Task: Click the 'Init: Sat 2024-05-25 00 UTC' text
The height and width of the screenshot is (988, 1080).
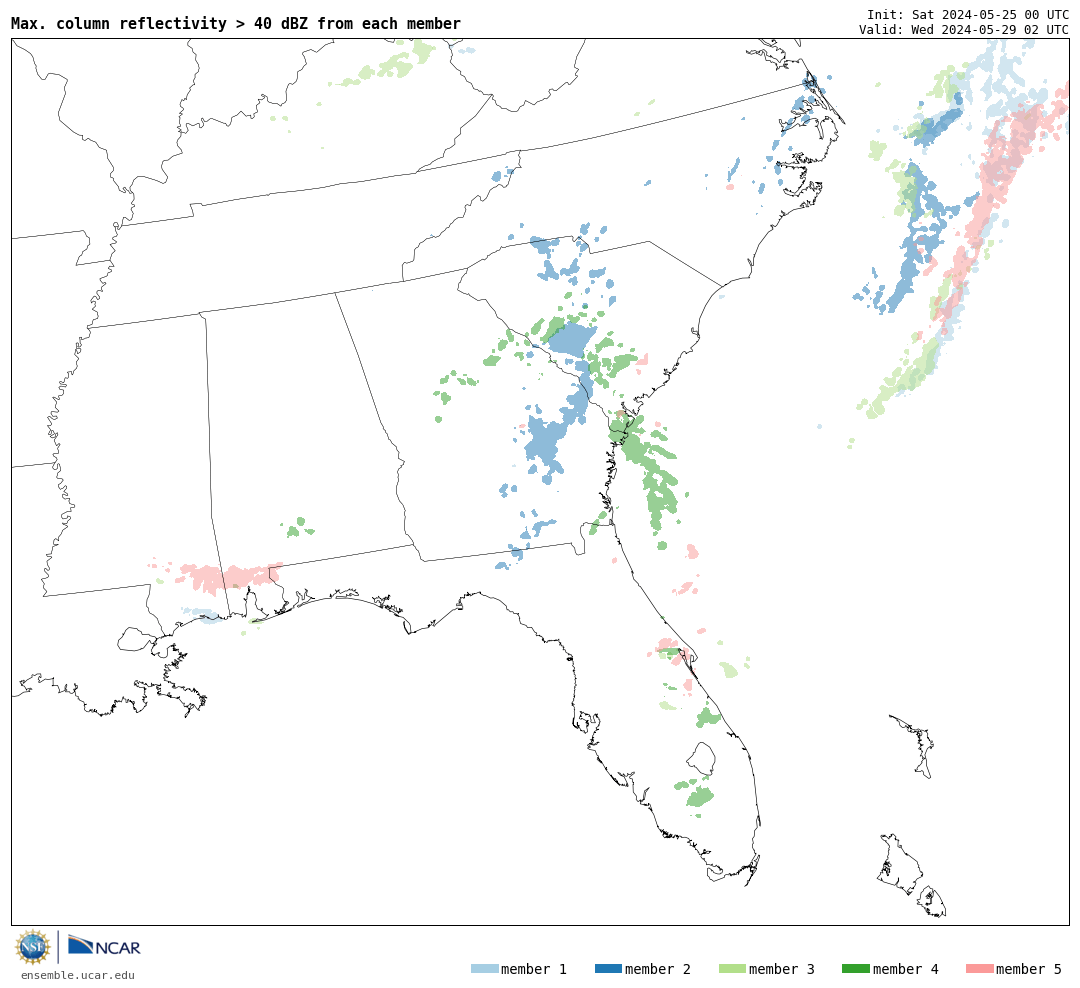Action: 968,14
